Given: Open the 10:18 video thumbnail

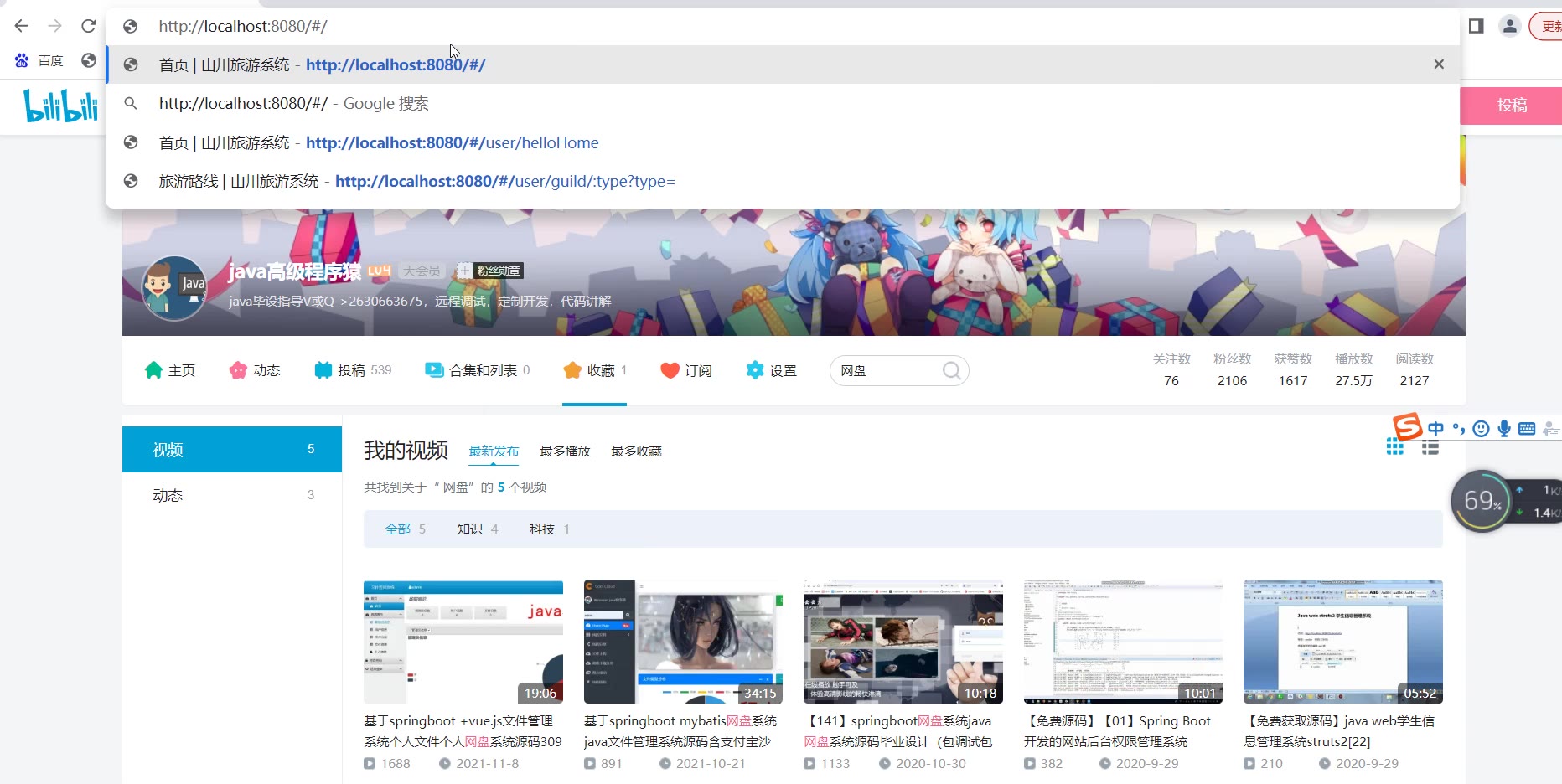Looking at the screenshot, I should (903, 642).
